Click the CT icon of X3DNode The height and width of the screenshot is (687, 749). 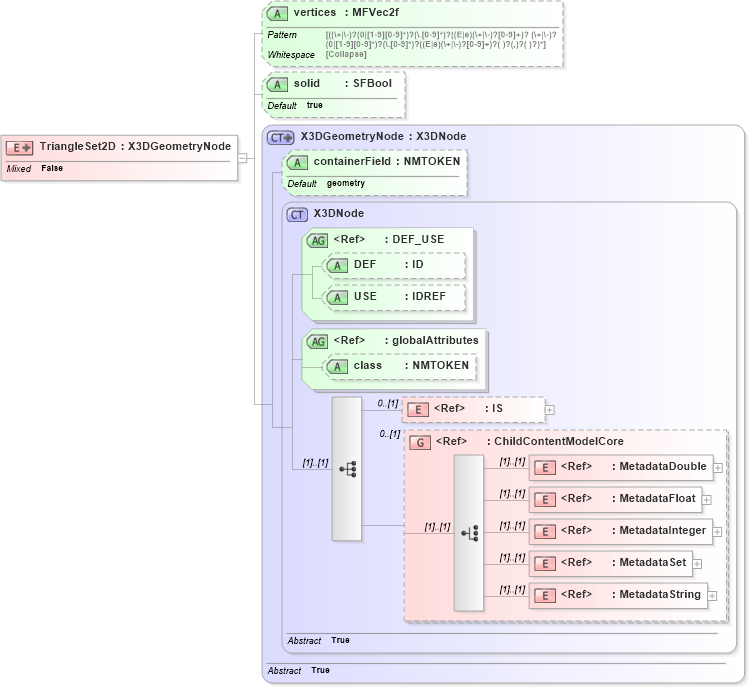(297, 215)
